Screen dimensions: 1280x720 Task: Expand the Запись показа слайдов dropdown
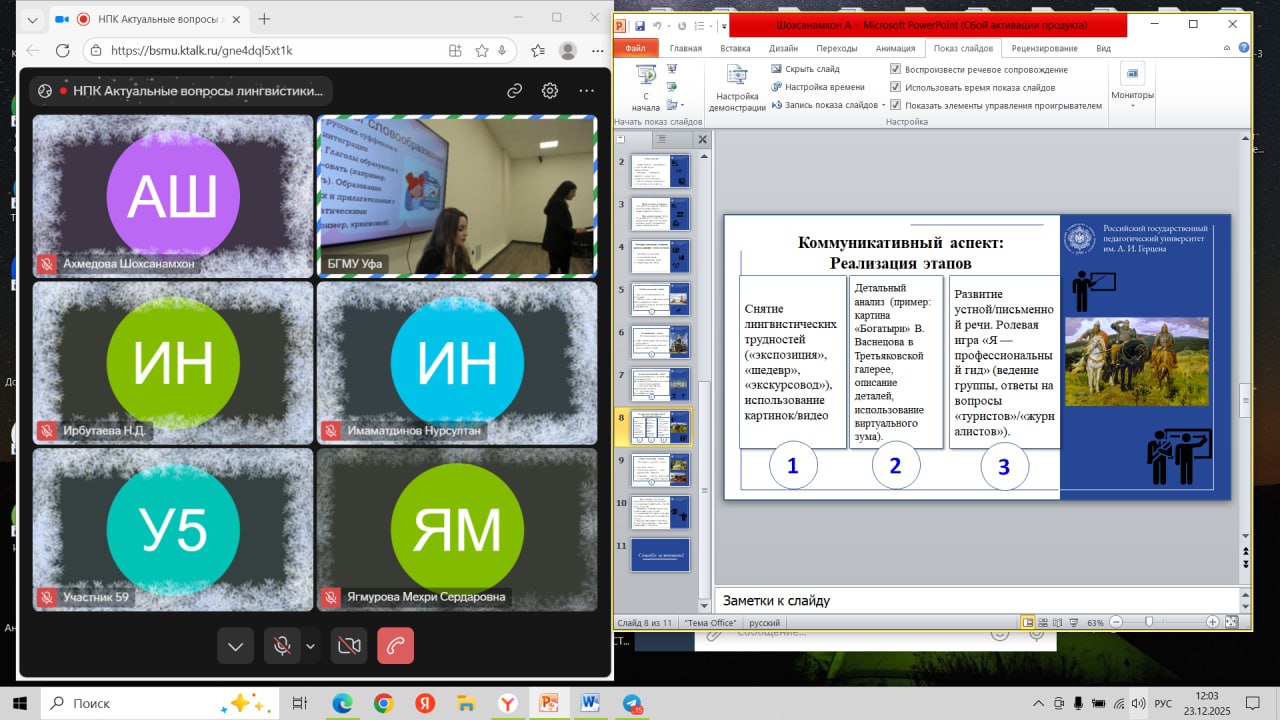(884, 105)
